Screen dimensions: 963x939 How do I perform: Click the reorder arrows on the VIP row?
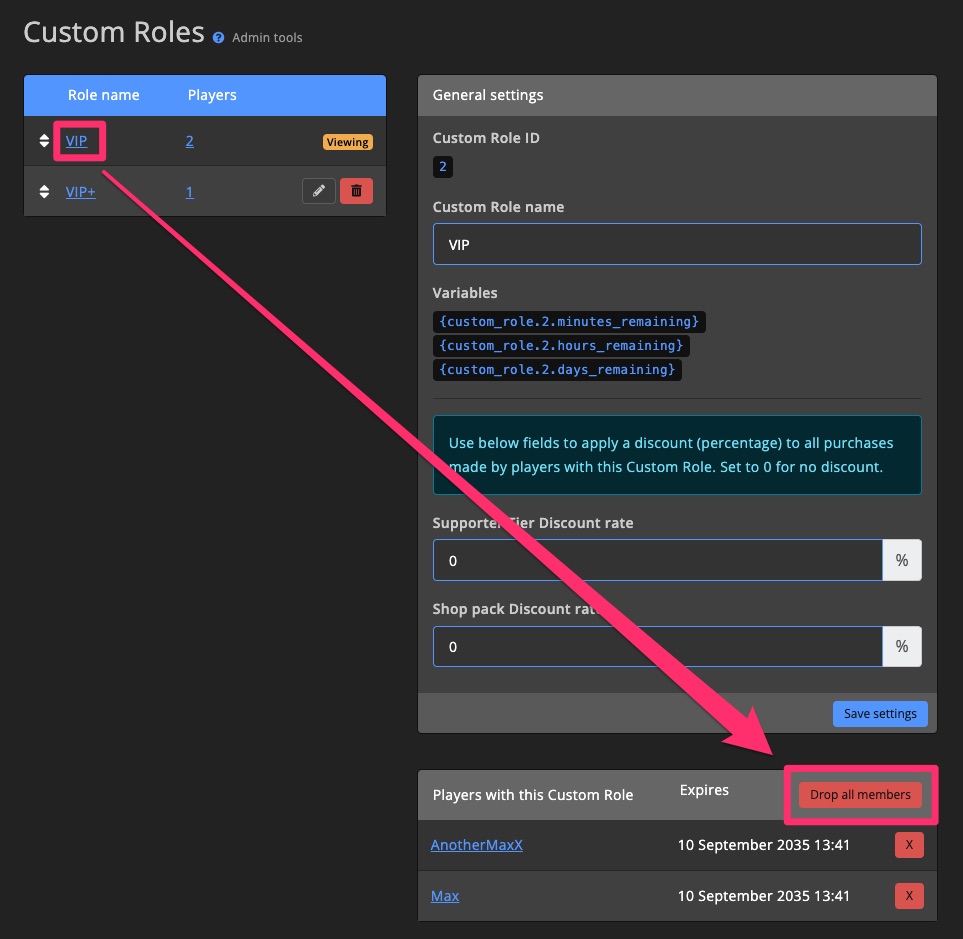click(x=43, y=141)
